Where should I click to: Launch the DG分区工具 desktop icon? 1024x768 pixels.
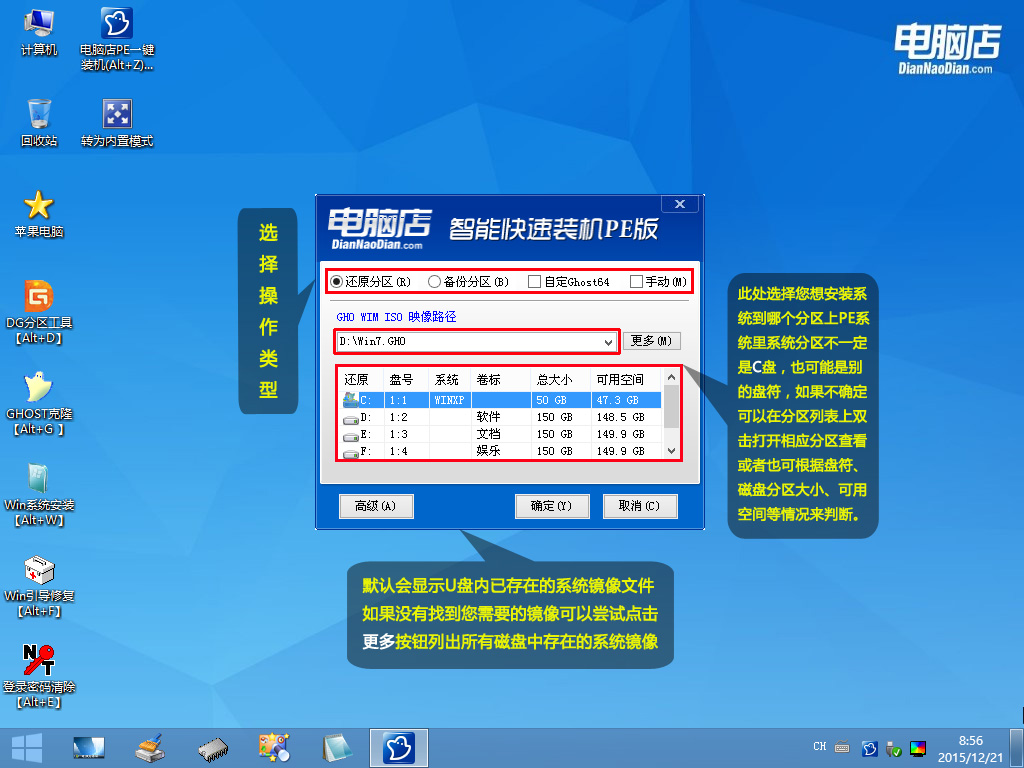pyautogui.click(x=39, y=312)
